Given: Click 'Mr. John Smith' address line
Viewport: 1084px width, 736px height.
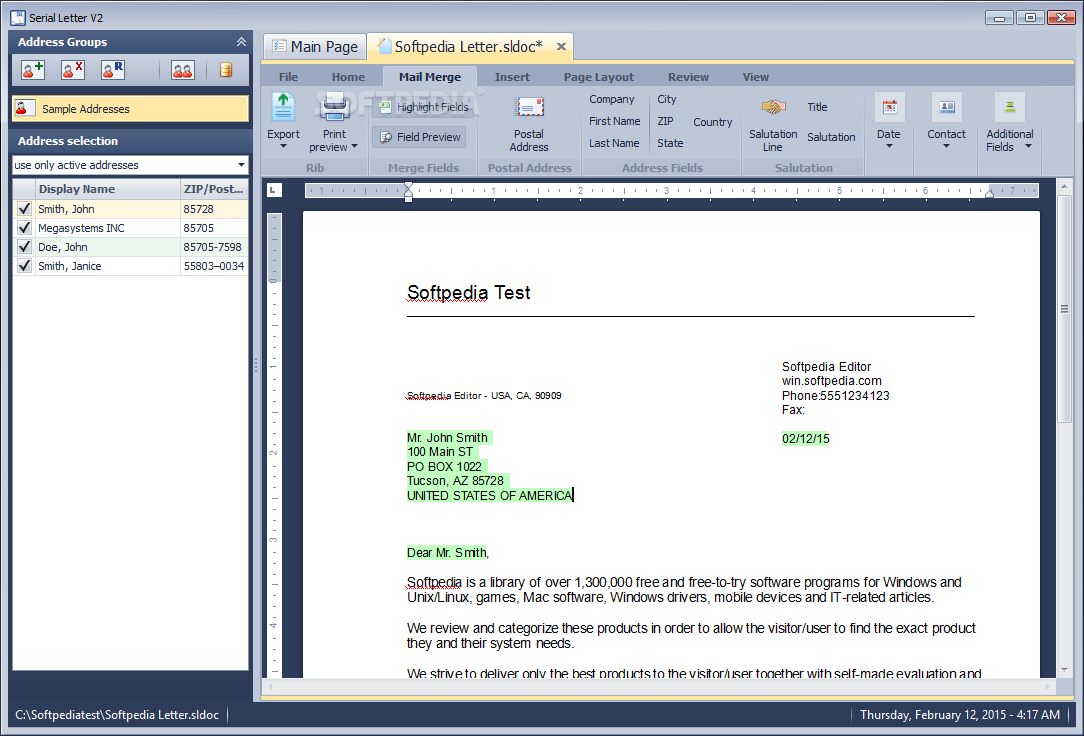Looking at the screenshot, I should pyautogui.click(x=447, y=437).
